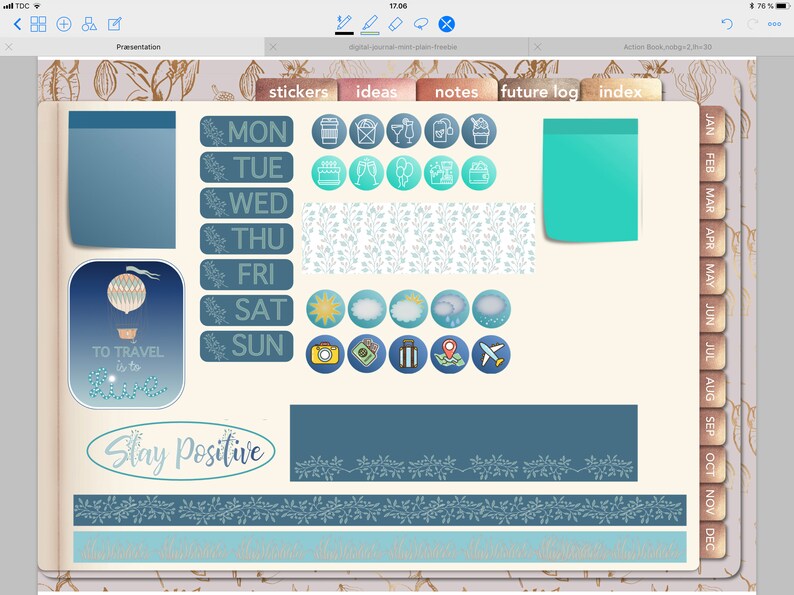Select the Stay Positive oval sticker
794x595 pixels.
pyautogui.click(x=181, y=451)
